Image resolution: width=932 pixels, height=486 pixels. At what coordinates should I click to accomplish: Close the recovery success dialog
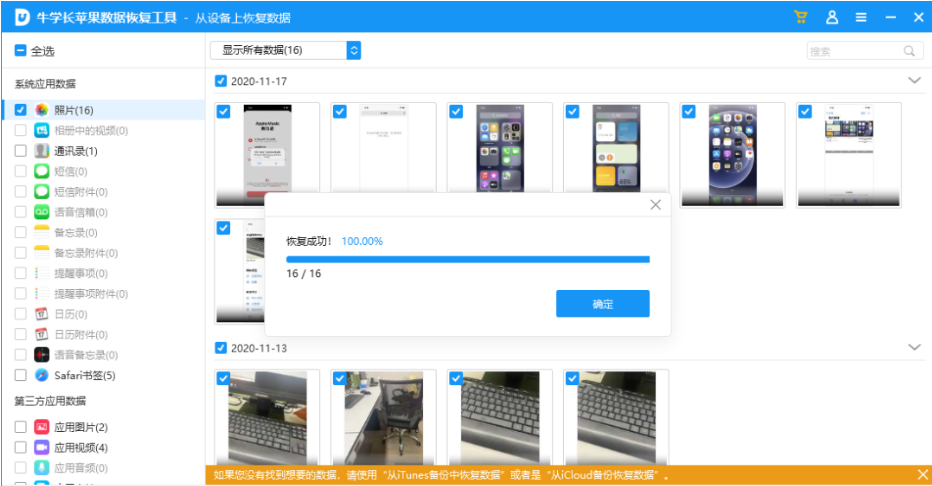point(656,205)
